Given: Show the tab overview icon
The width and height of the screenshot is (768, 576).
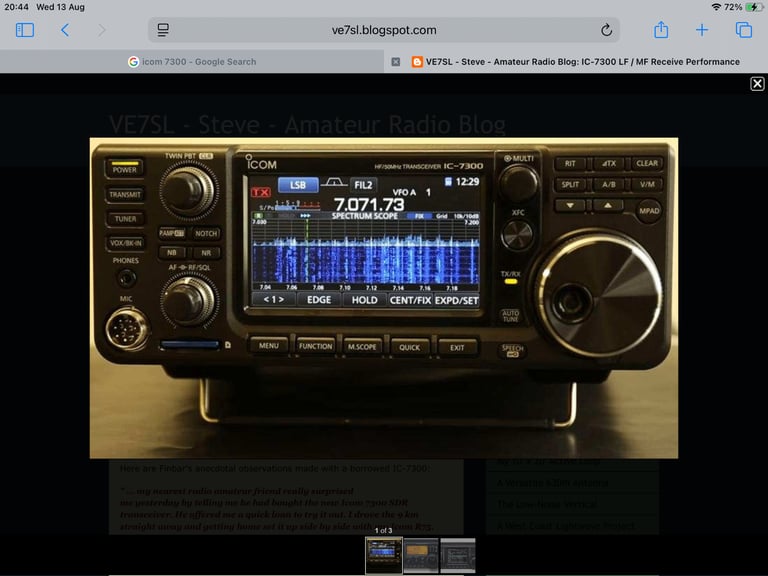Looking at the screenshot, I should (744, 30).
